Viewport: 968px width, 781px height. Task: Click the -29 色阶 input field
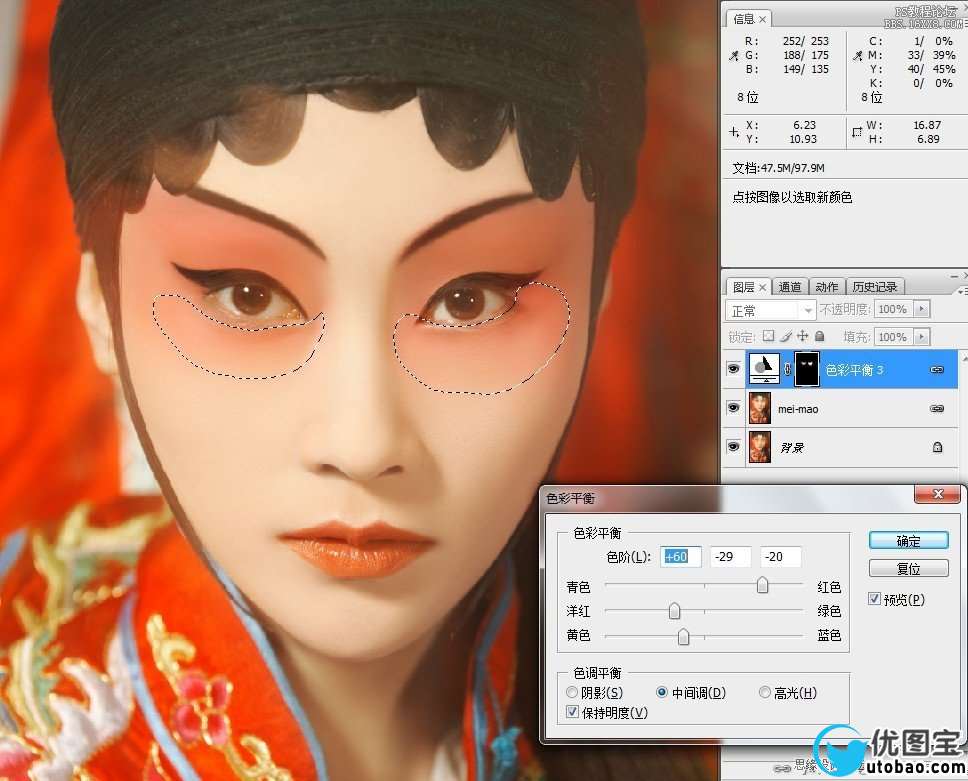click(x=730, y=556)
